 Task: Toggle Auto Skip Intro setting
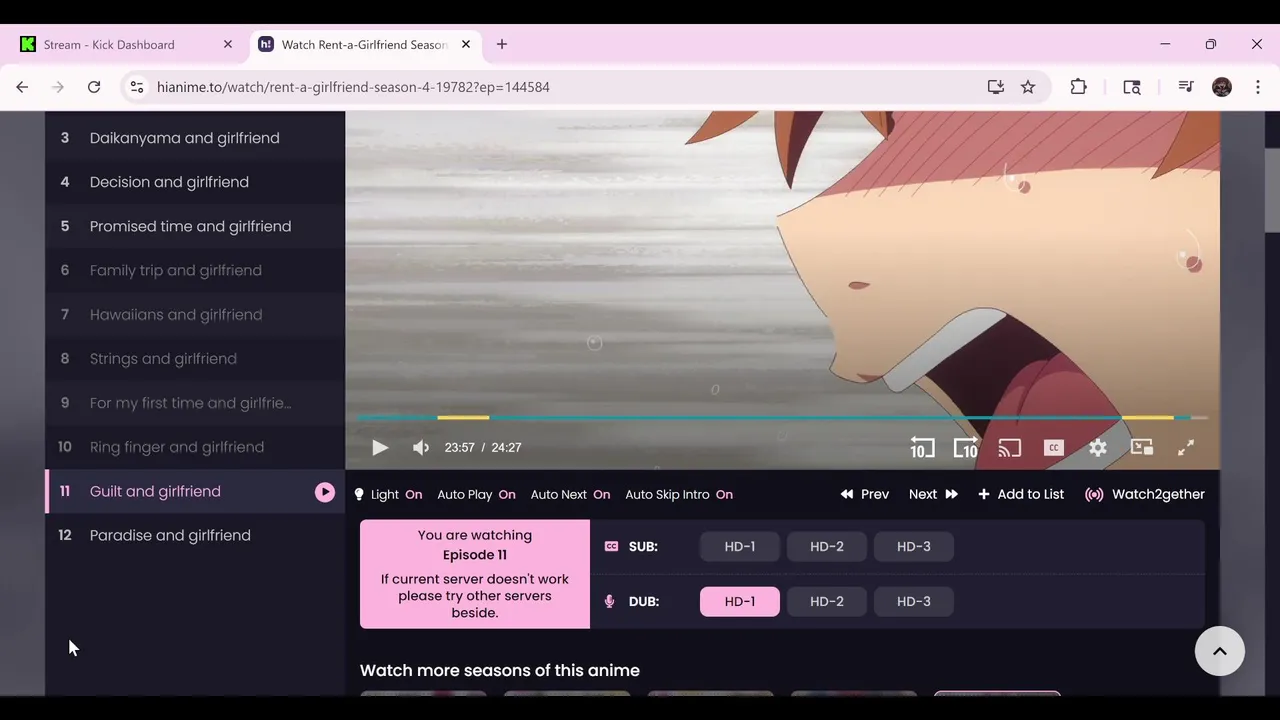[679, 494]
